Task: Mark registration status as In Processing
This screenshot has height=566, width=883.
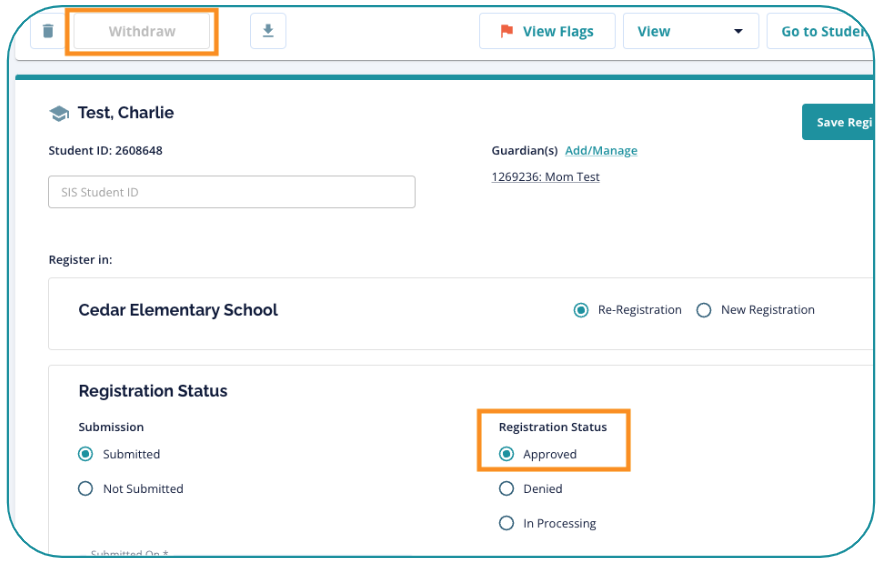Action: 507,523
